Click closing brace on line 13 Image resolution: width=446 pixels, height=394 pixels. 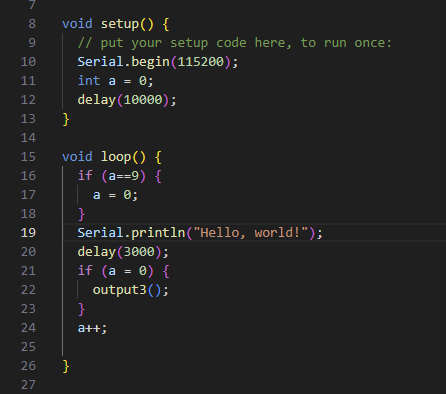[66, 119]
